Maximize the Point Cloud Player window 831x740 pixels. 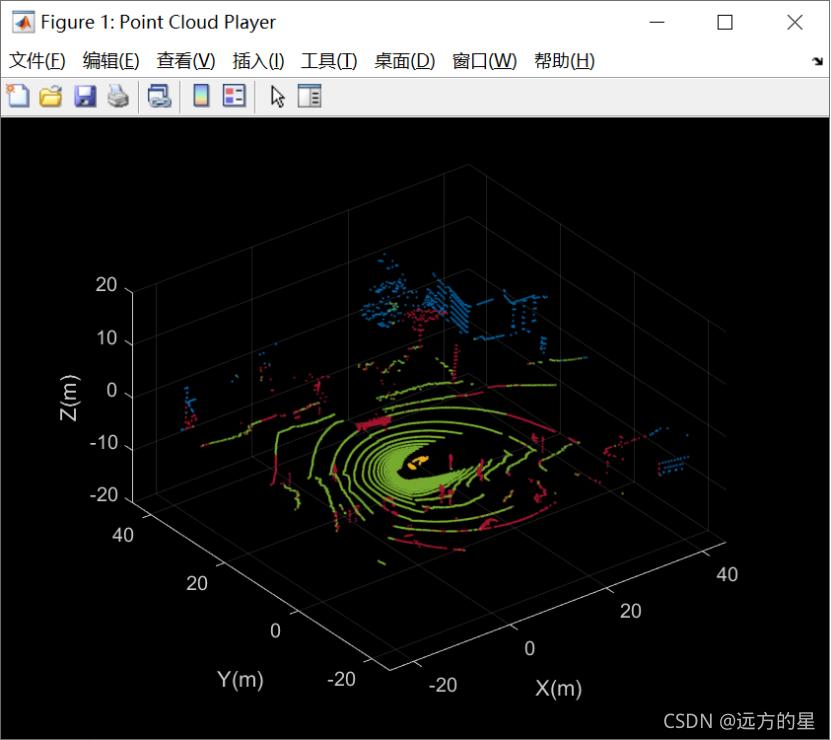pyautogui.click(x=725, y=22)
